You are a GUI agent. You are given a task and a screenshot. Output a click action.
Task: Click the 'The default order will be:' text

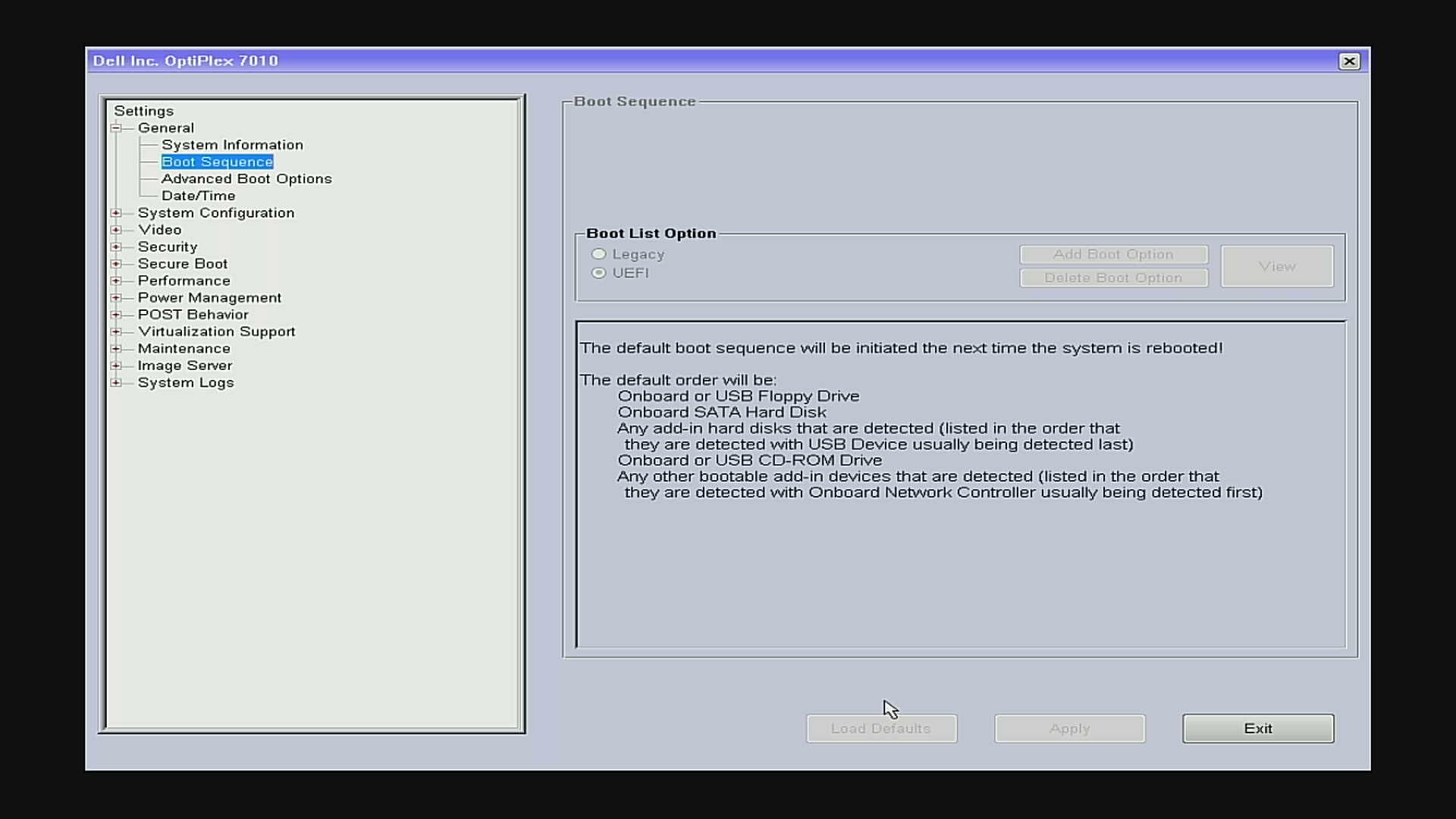pos(678,380)
